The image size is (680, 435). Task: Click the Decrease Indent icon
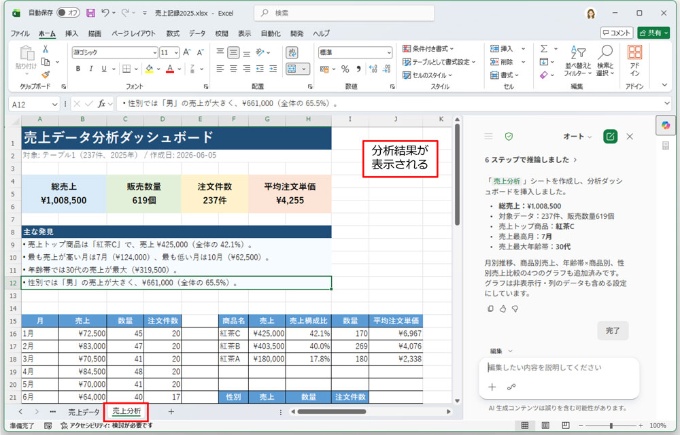tap(260, 69)
